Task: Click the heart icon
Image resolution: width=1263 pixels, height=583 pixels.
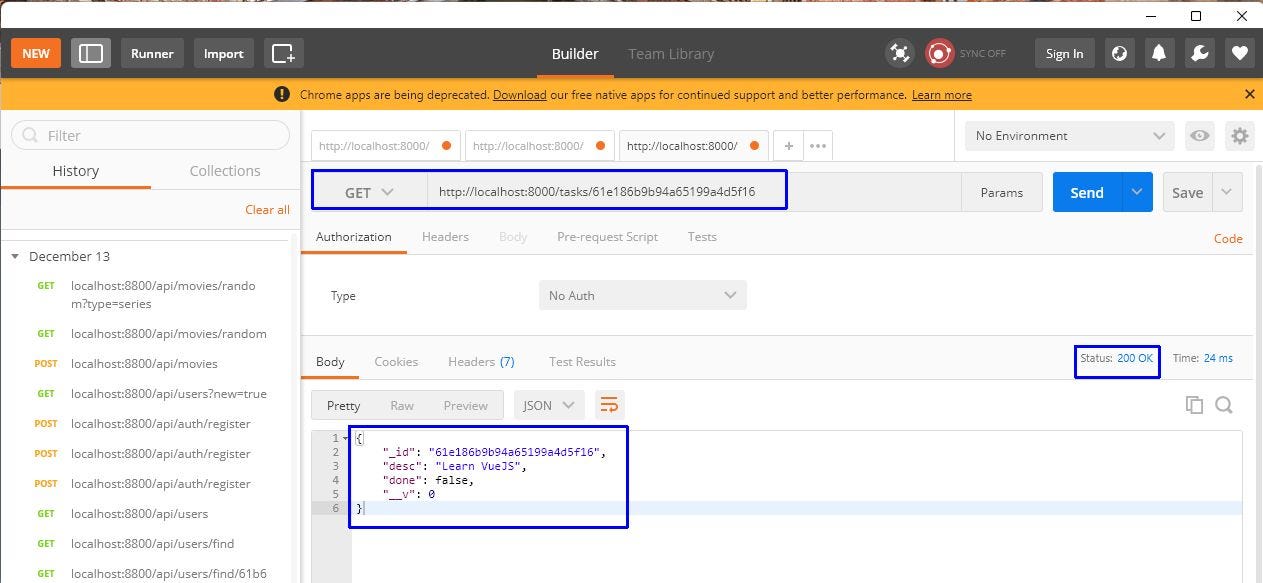Action: 1240,54
